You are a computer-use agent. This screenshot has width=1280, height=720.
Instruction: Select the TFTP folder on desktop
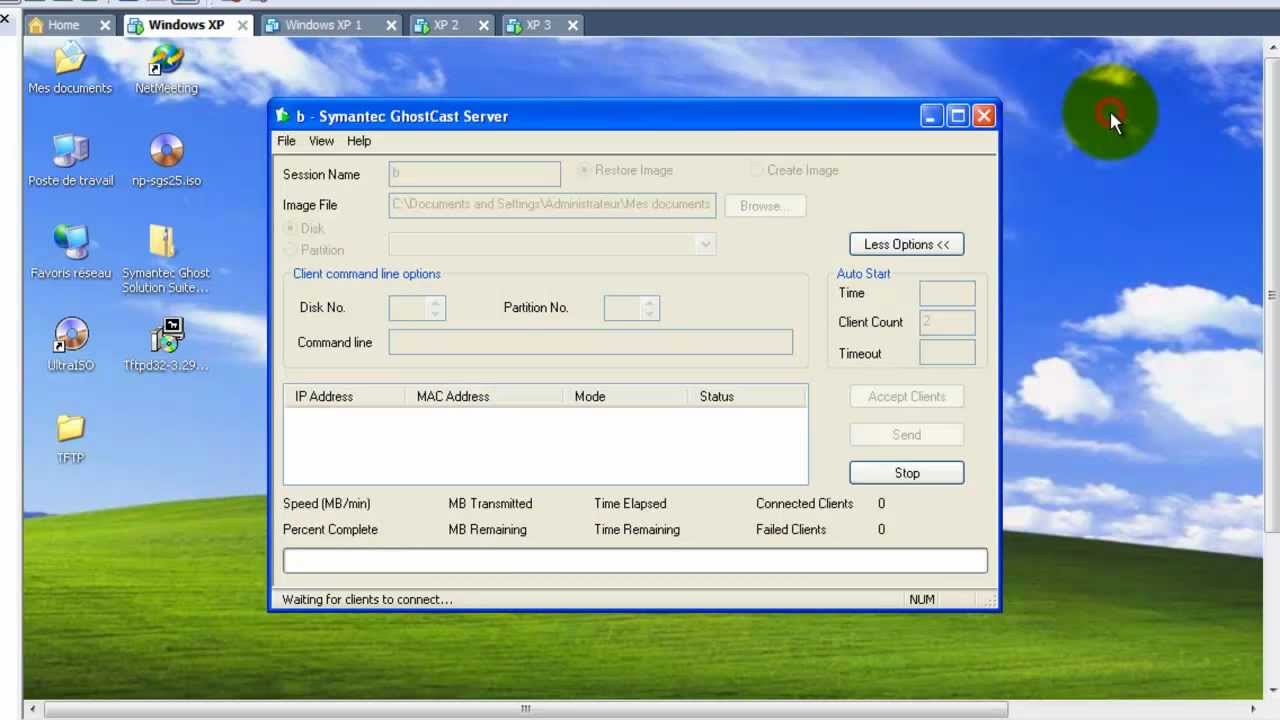tap(70, 438)
